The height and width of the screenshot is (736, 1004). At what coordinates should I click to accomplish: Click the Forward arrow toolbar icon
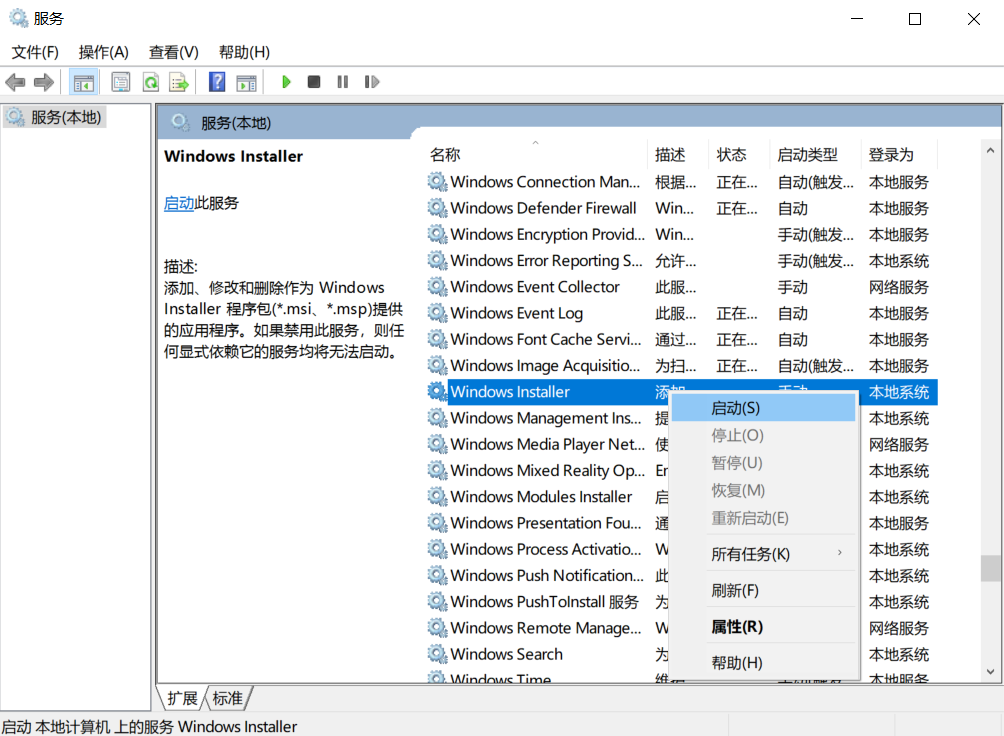44,82
